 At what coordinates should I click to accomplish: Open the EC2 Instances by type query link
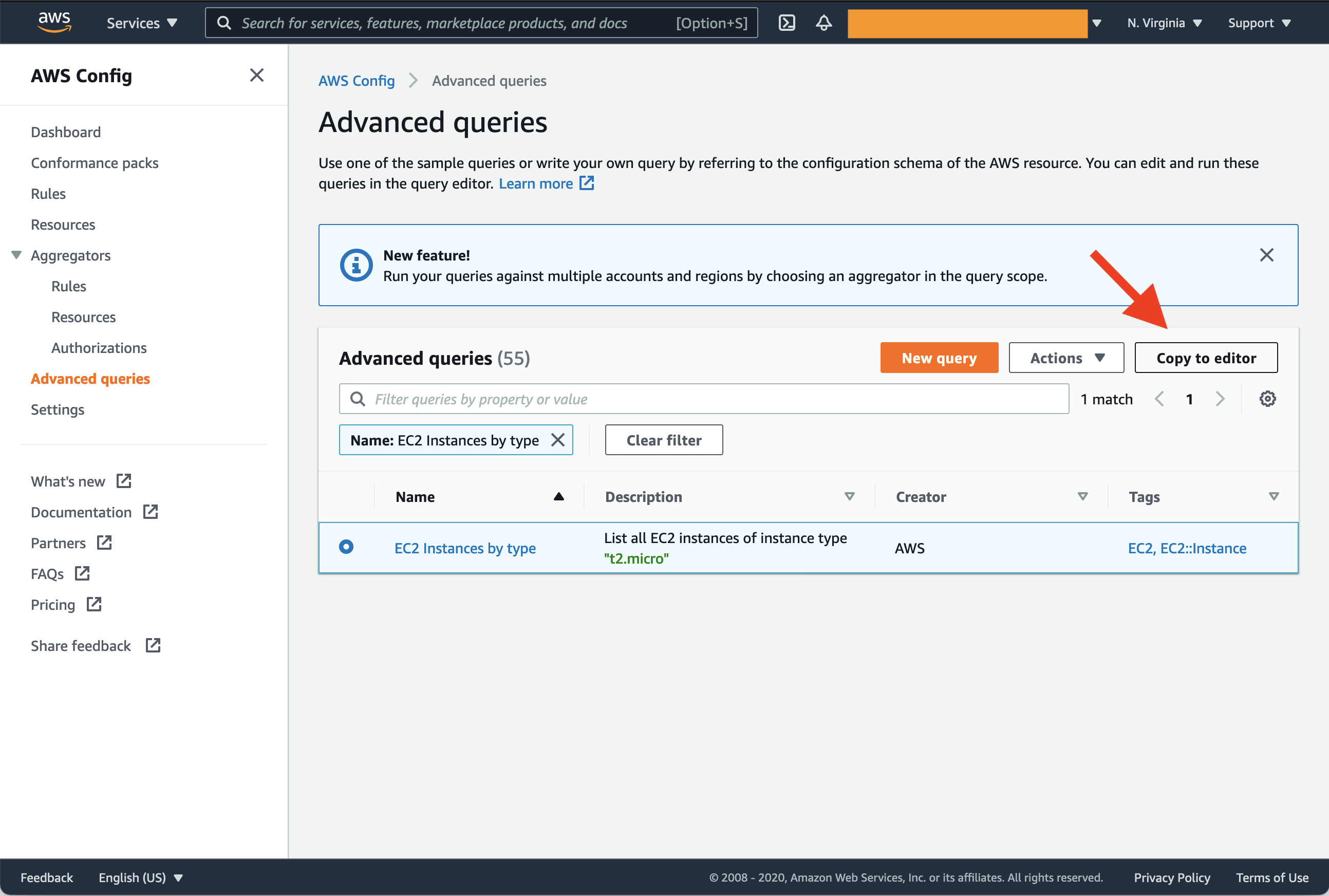tap(465, 548)
